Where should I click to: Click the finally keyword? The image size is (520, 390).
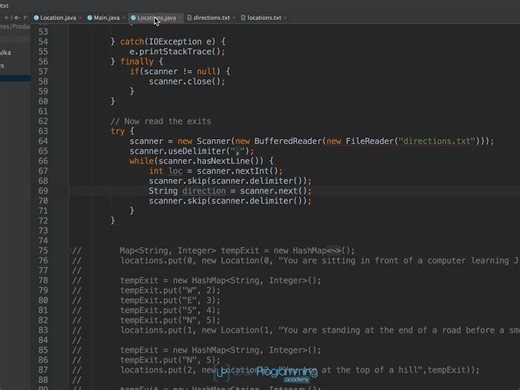coord(137,62)
